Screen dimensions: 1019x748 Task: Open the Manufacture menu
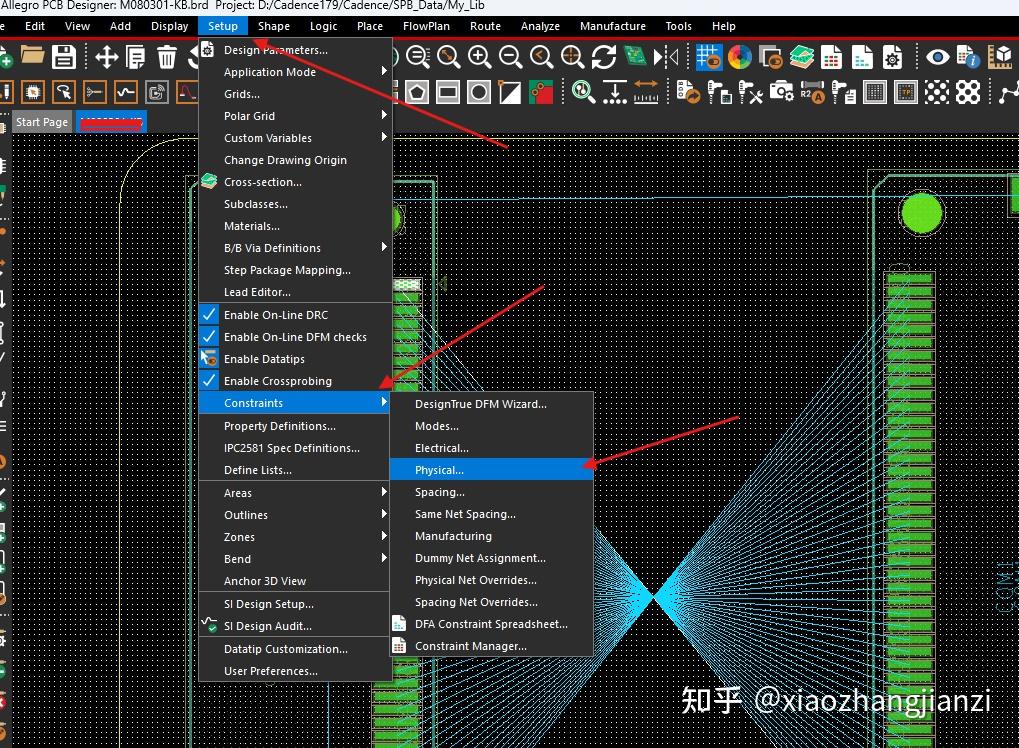613,26
